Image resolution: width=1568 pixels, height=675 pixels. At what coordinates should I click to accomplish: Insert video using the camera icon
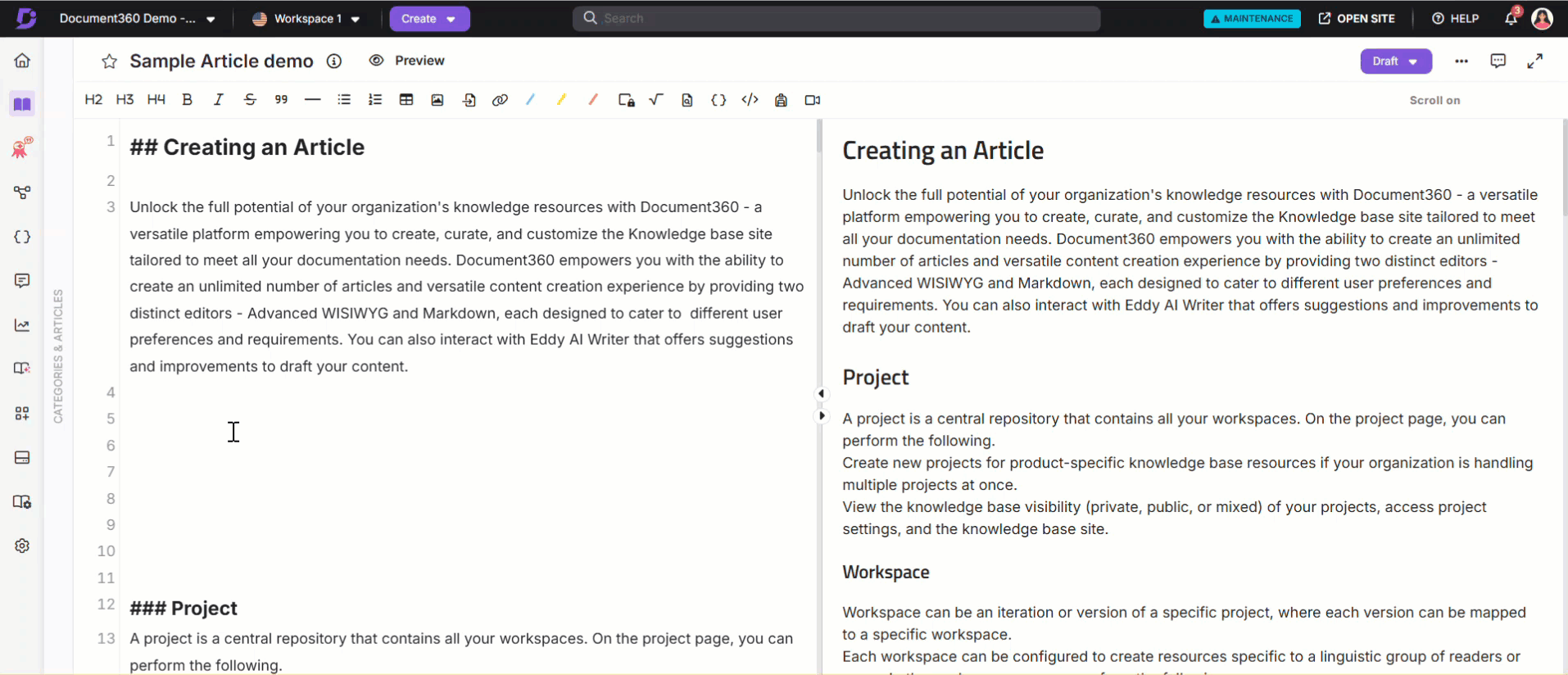[x=812, y=100]
